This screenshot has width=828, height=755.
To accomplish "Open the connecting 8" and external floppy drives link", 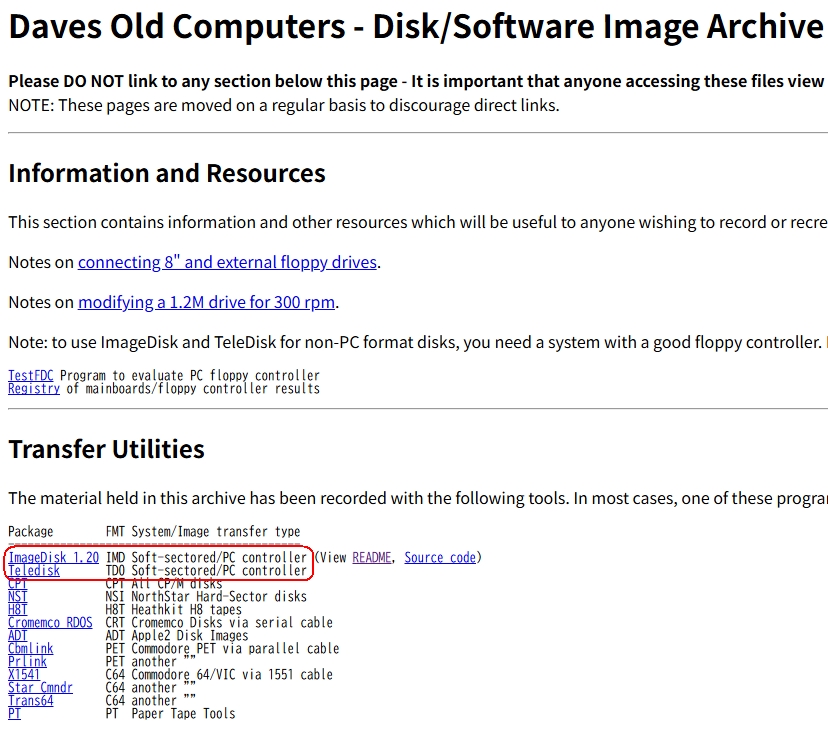I will pos(227,262).
